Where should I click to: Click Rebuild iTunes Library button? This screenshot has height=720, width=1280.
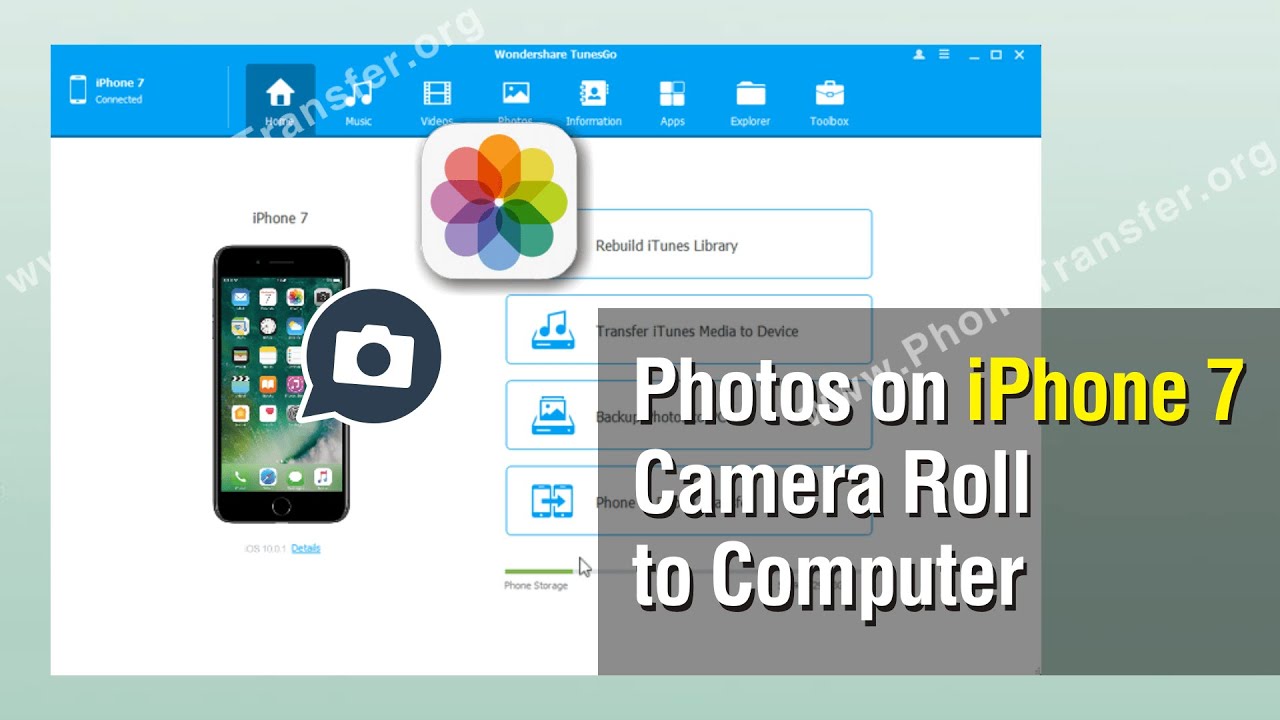[x=689, y=244]
